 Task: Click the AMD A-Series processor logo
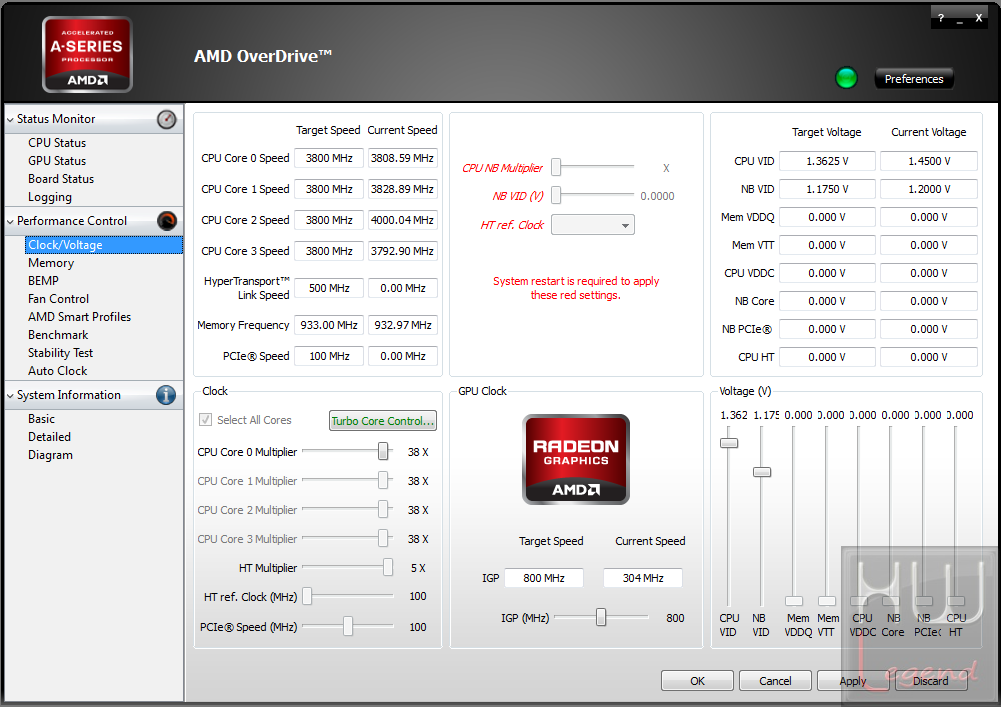click(x=87, y=54)
